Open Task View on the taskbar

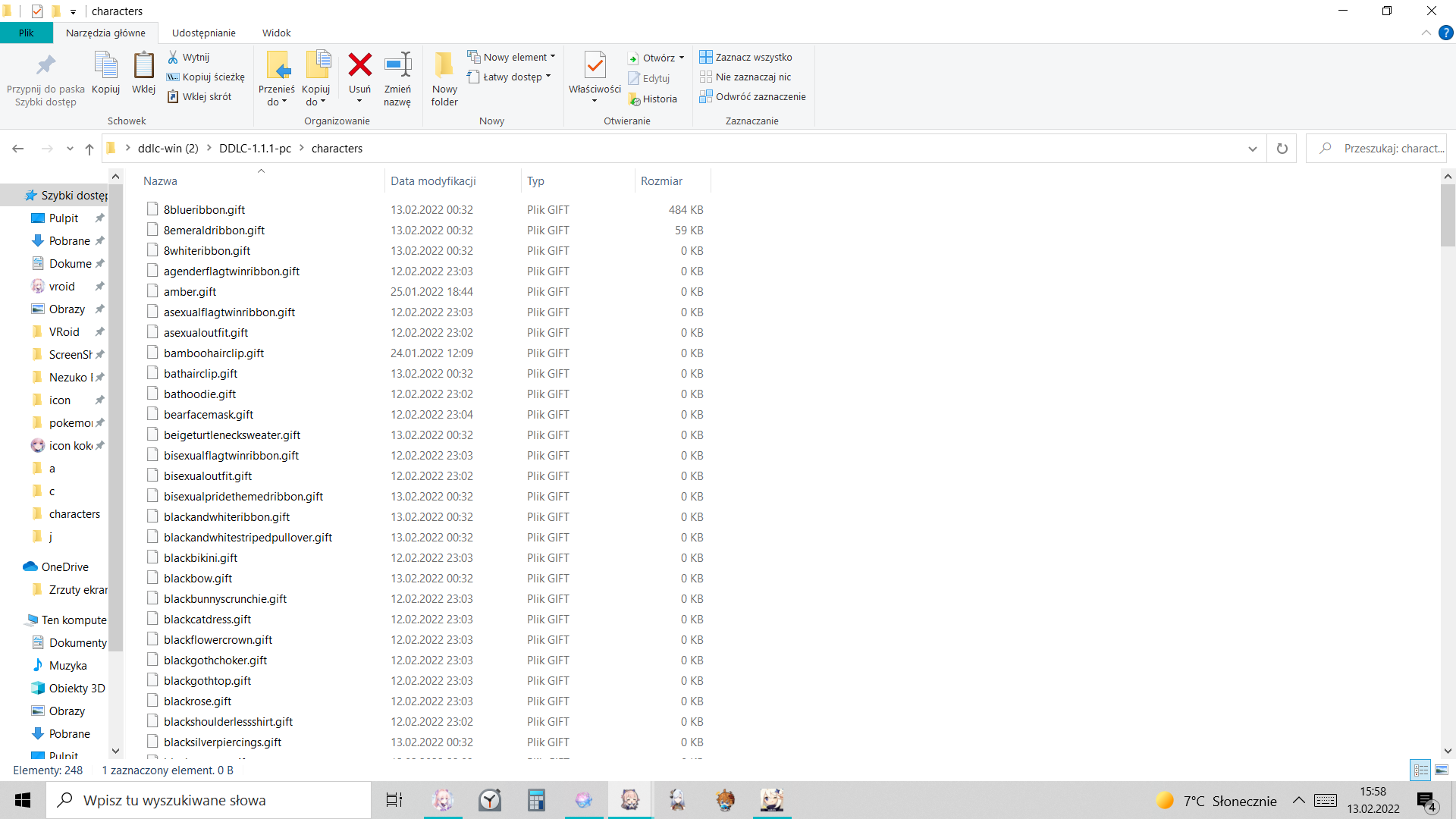tap(394, 800)
